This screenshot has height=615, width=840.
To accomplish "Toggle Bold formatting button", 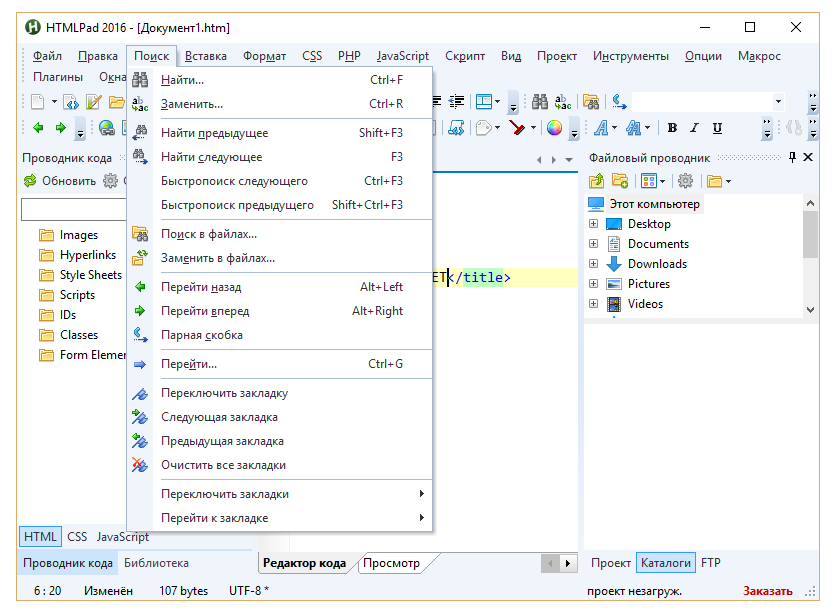I will [672, 128].
